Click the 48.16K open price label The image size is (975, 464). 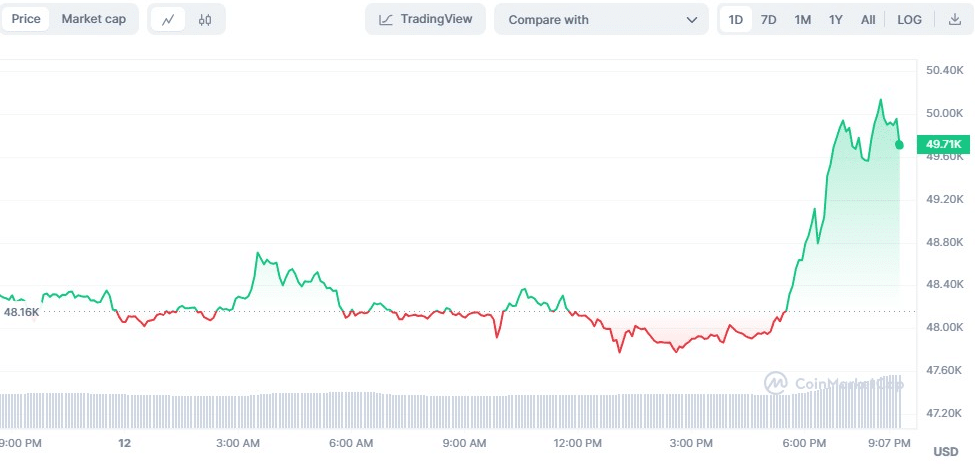point(21,312)
